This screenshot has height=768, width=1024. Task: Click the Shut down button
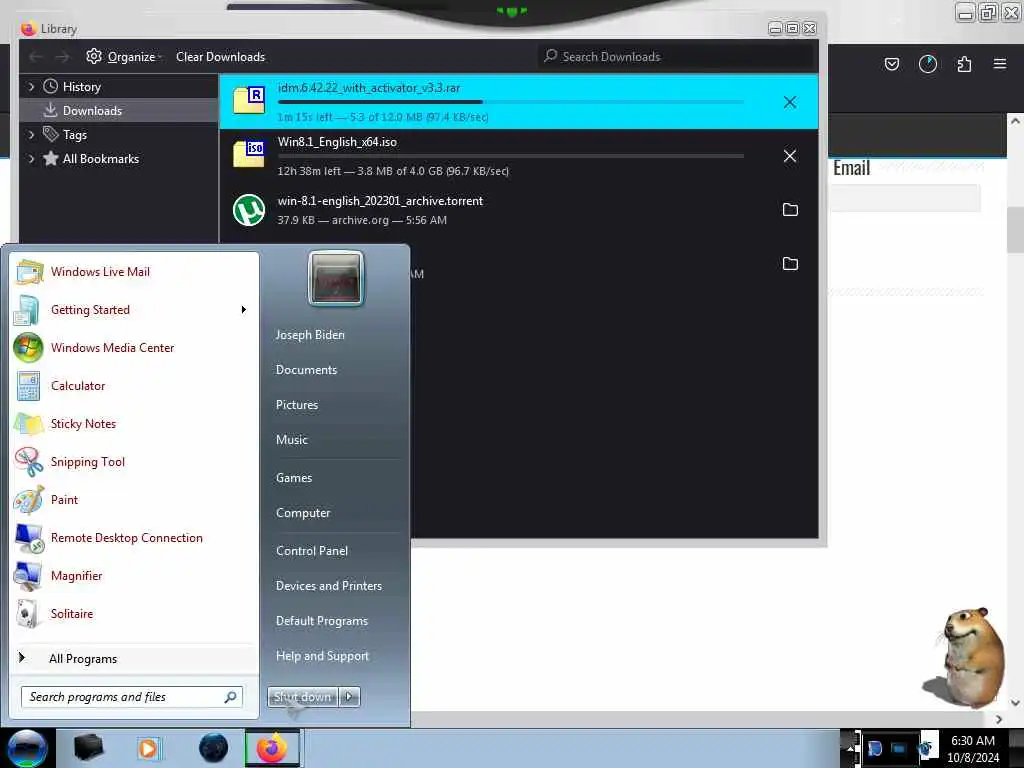(x=302, y=697)
